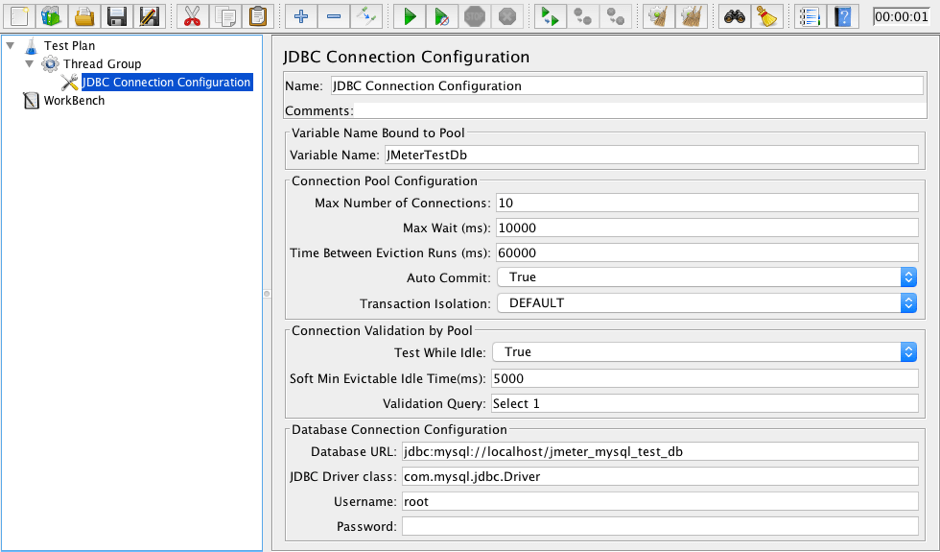Select JDBC Connection Configuration tree item
The width and height of the screenshot is (940, 552).
(x=167, y=82)
